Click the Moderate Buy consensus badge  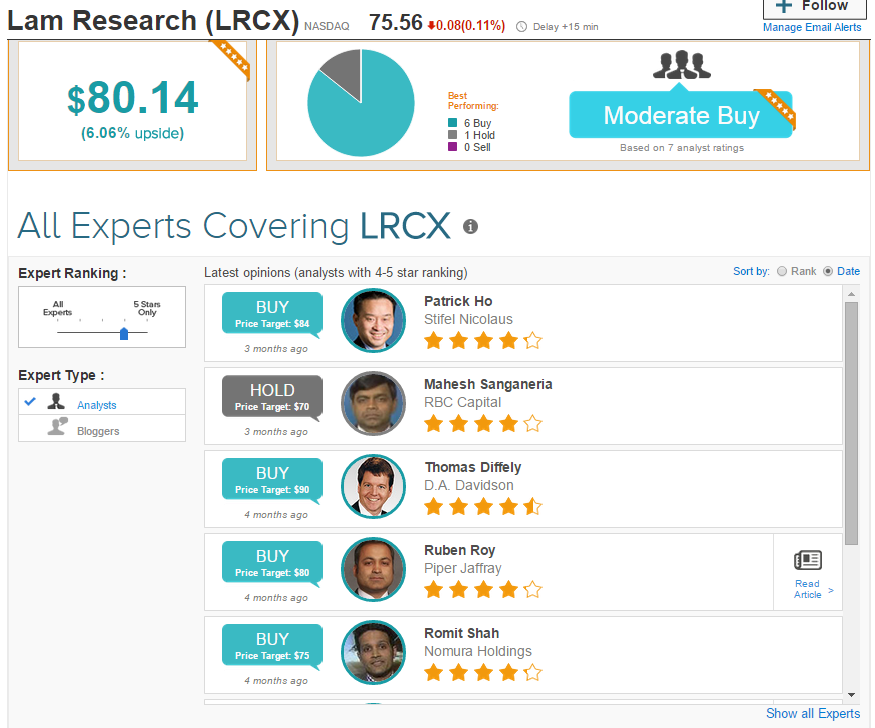(x=681, y=114)
